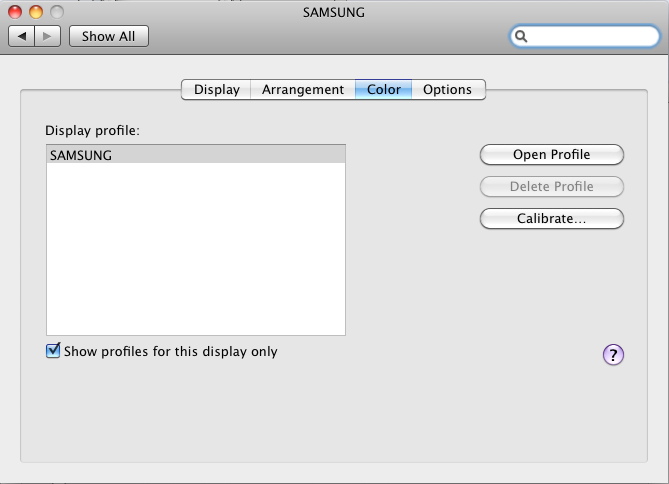Image resolution: width=669 pixels, height=484 pixels.
Task: Select the Color tab
Action: [x=383, y=89]
